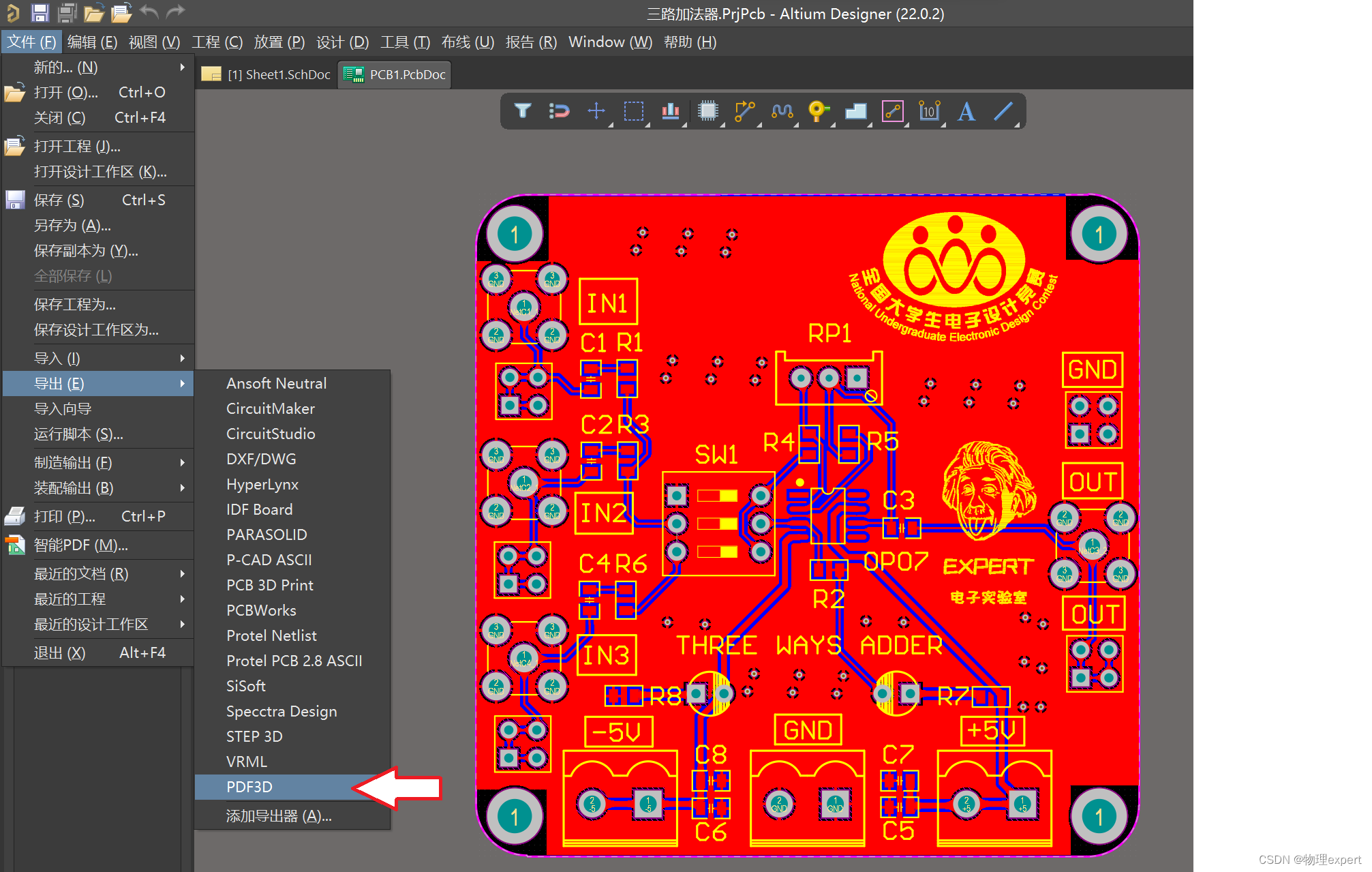Select the snap/objects for snapping tool
The height and width of the screenshot is (872, 1372).
pos(559,110)
